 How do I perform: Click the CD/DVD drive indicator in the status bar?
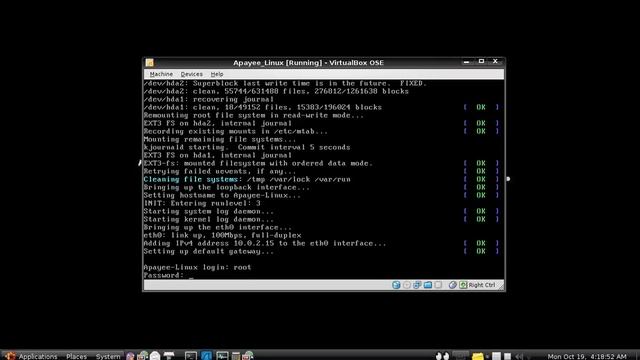tap(407, 285)
